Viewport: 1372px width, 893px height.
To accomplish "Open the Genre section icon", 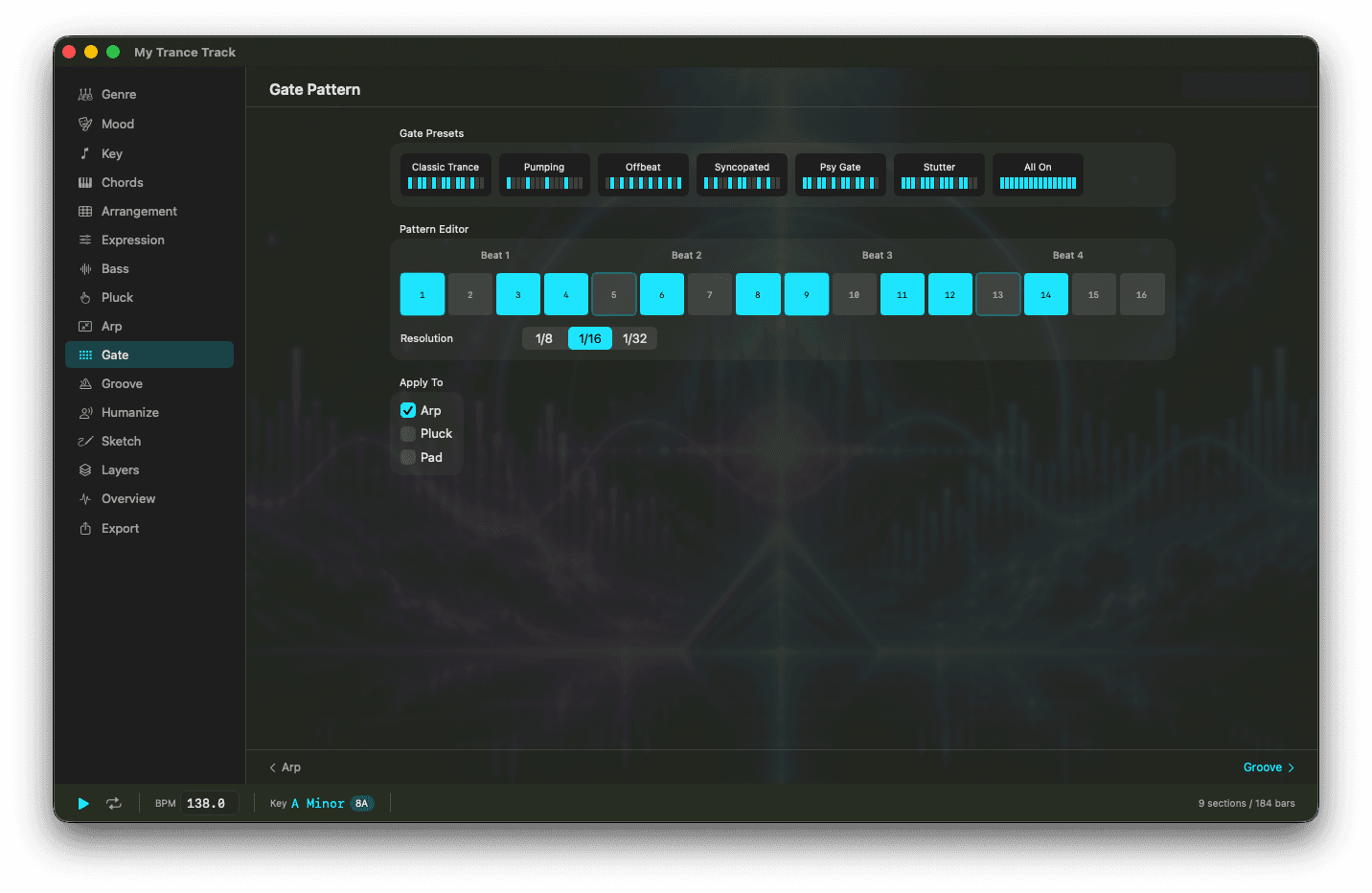I will [x=85, y=95].
